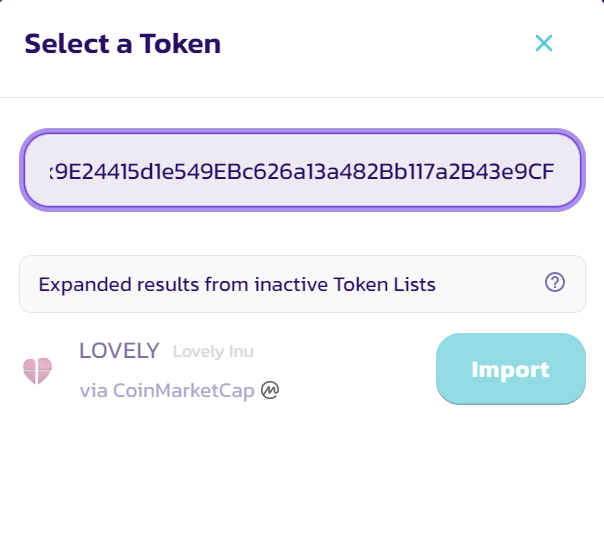The height and width of the screenshot is (535, 604).
Task: Click the icon after "via CoinMarketCap"
Action: [x=269, y=390]
